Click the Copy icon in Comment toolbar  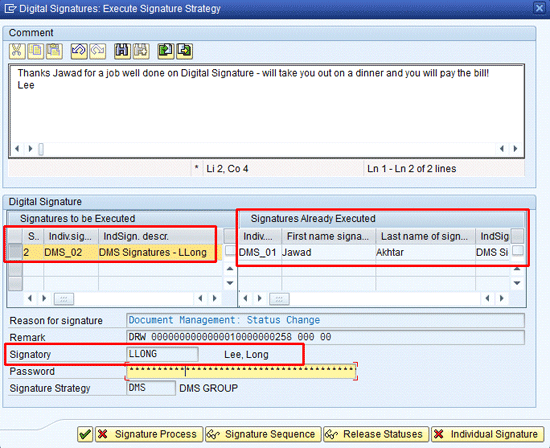click(35, 51)
